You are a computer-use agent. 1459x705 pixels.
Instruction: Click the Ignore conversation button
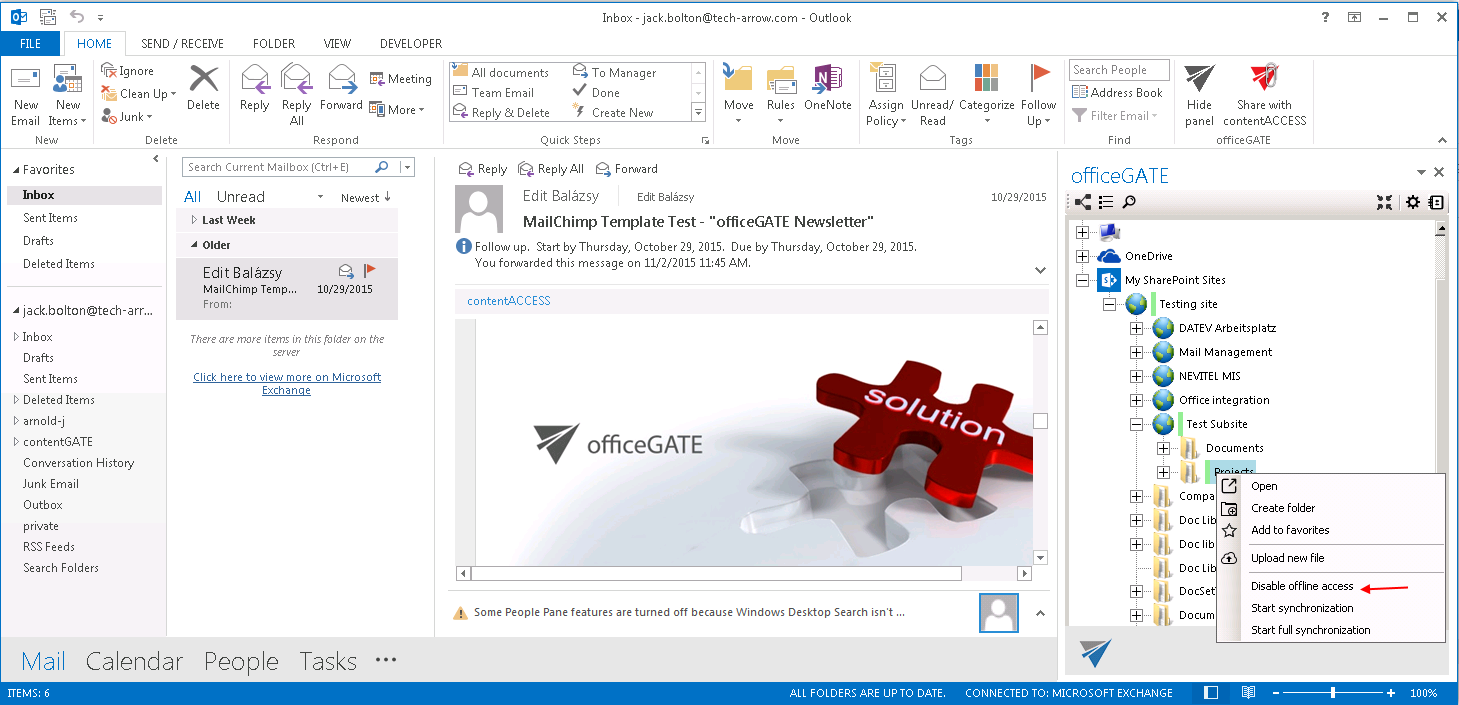[128, 71]
